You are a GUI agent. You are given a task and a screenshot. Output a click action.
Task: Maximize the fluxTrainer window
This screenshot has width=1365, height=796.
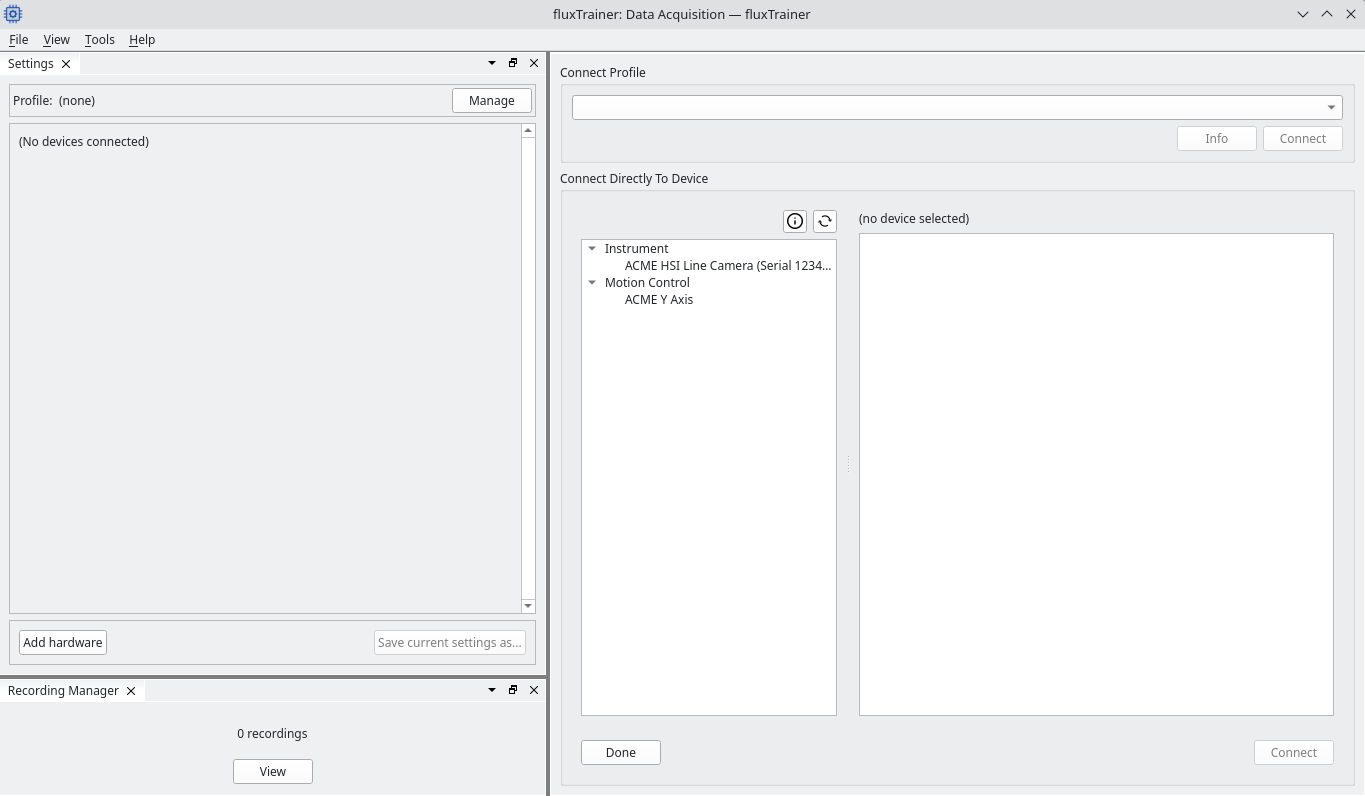(x=1327, y=14)
